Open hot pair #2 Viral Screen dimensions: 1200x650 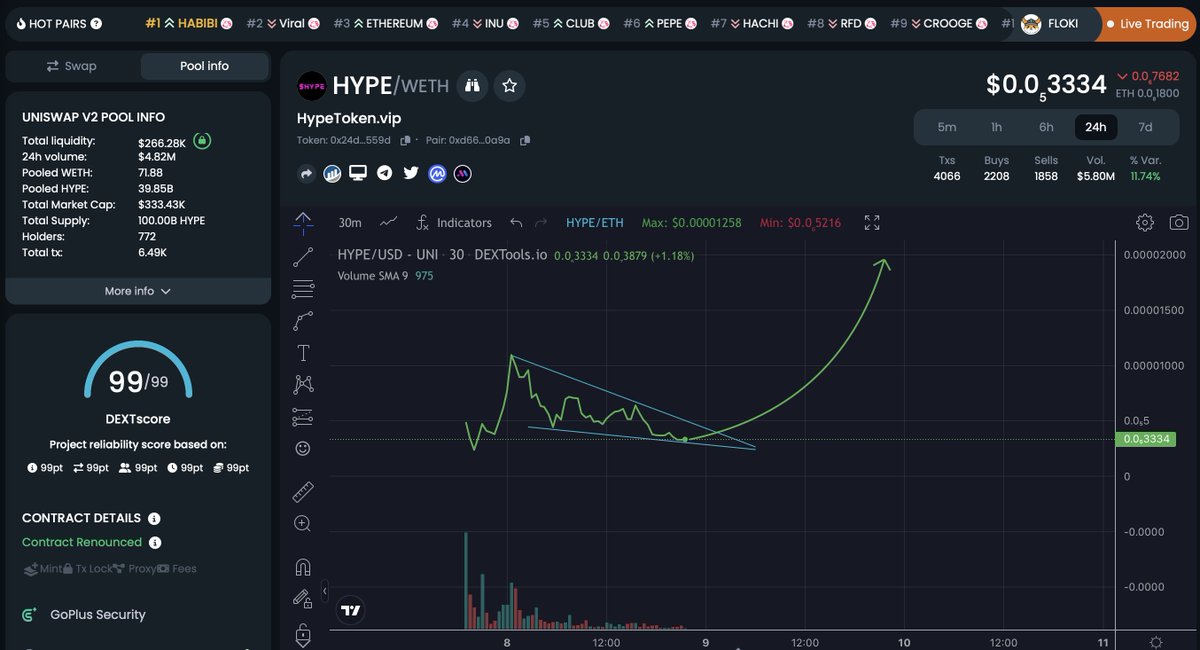(283, 23)
